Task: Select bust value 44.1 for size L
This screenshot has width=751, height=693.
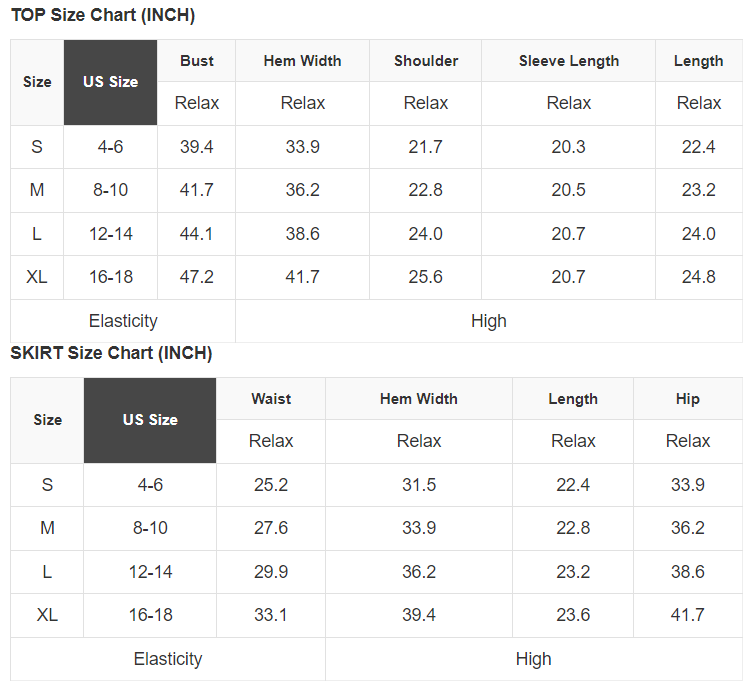Action: [197, 234]
